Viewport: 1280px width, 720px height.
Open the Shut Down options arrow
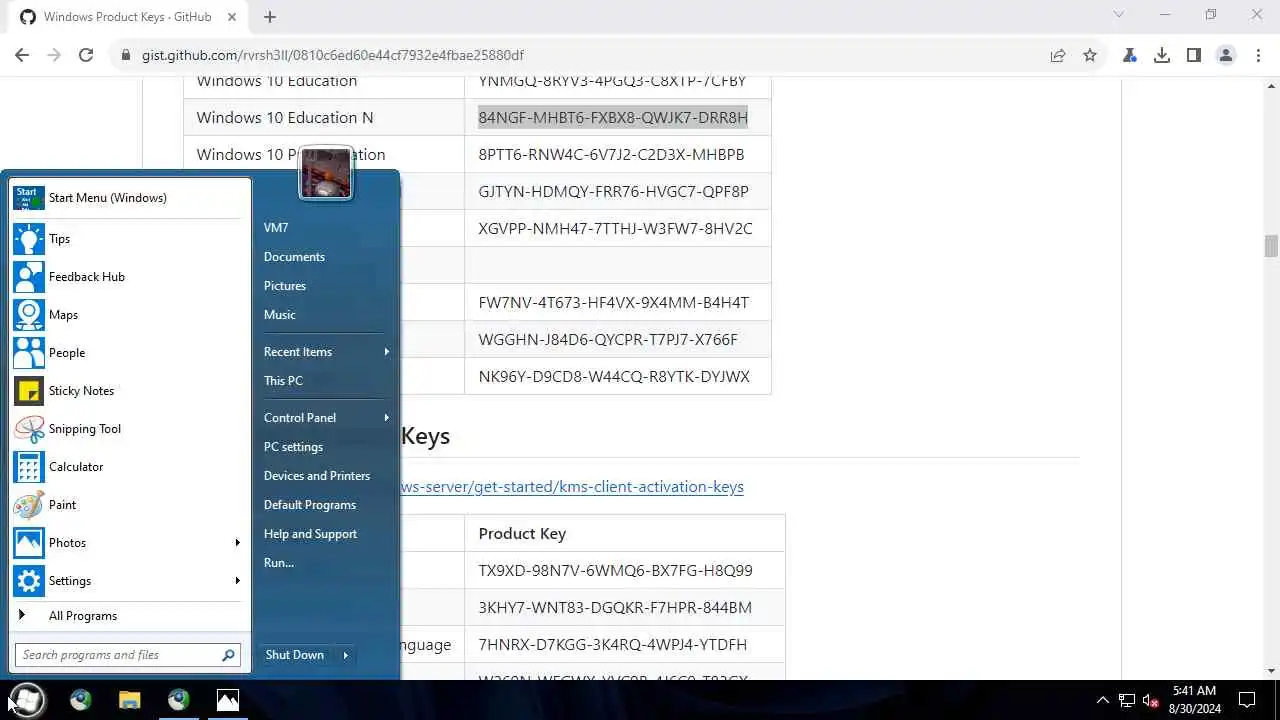pyautogui.click(x=345, y=655)
